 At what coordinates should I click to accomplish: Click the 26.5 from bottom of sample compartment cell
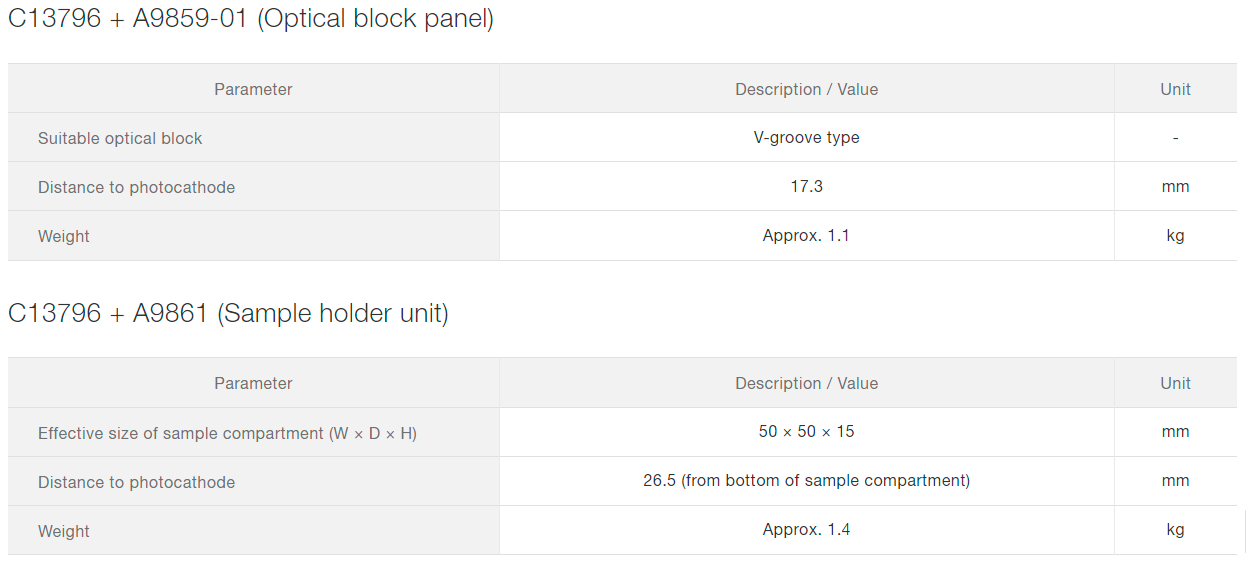click(806, 481)
